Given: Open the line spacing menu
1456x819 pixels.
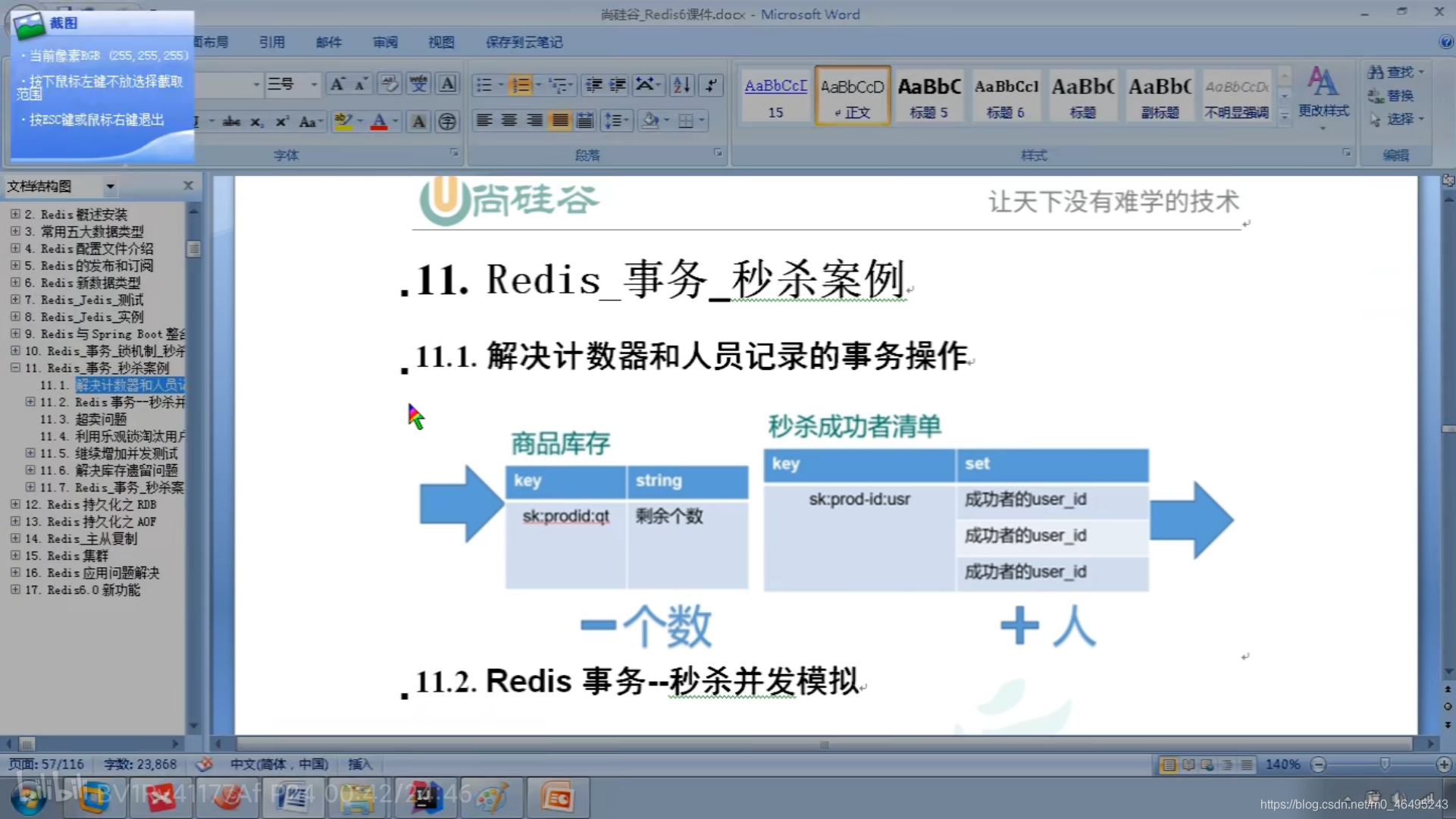Looking at the screenshot, I should click(x=616, y=121).
